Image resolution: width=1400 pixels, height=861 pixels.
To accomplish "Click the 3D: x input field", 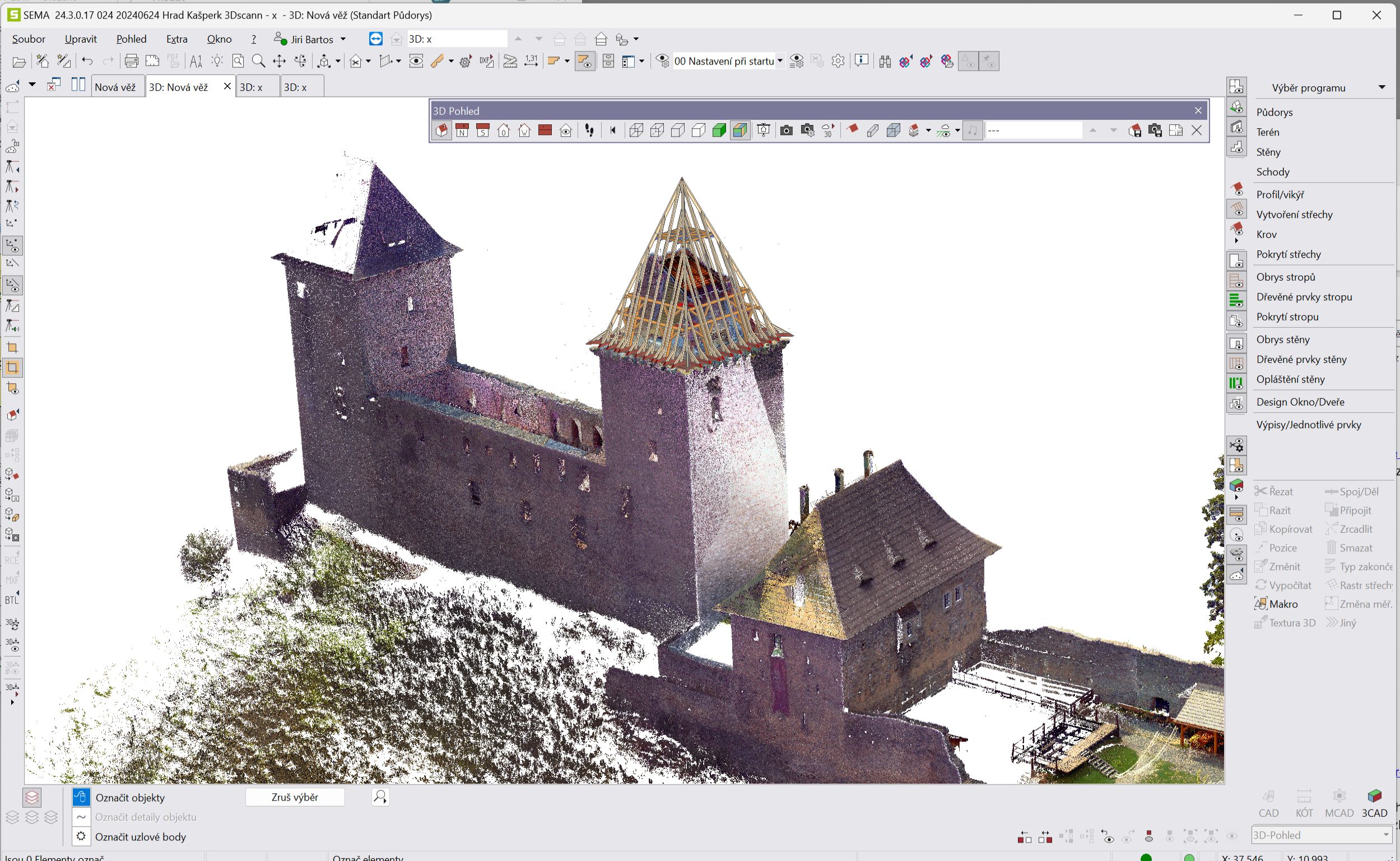I will [457, 39].
